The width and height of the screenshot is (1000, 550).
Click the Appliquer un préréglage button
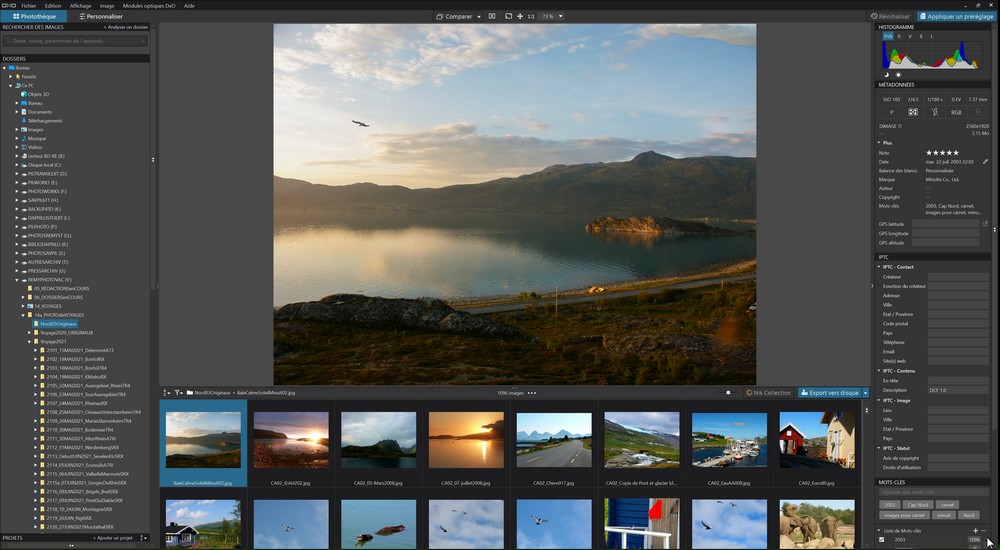pyautogui.click(x=956, y=16)
